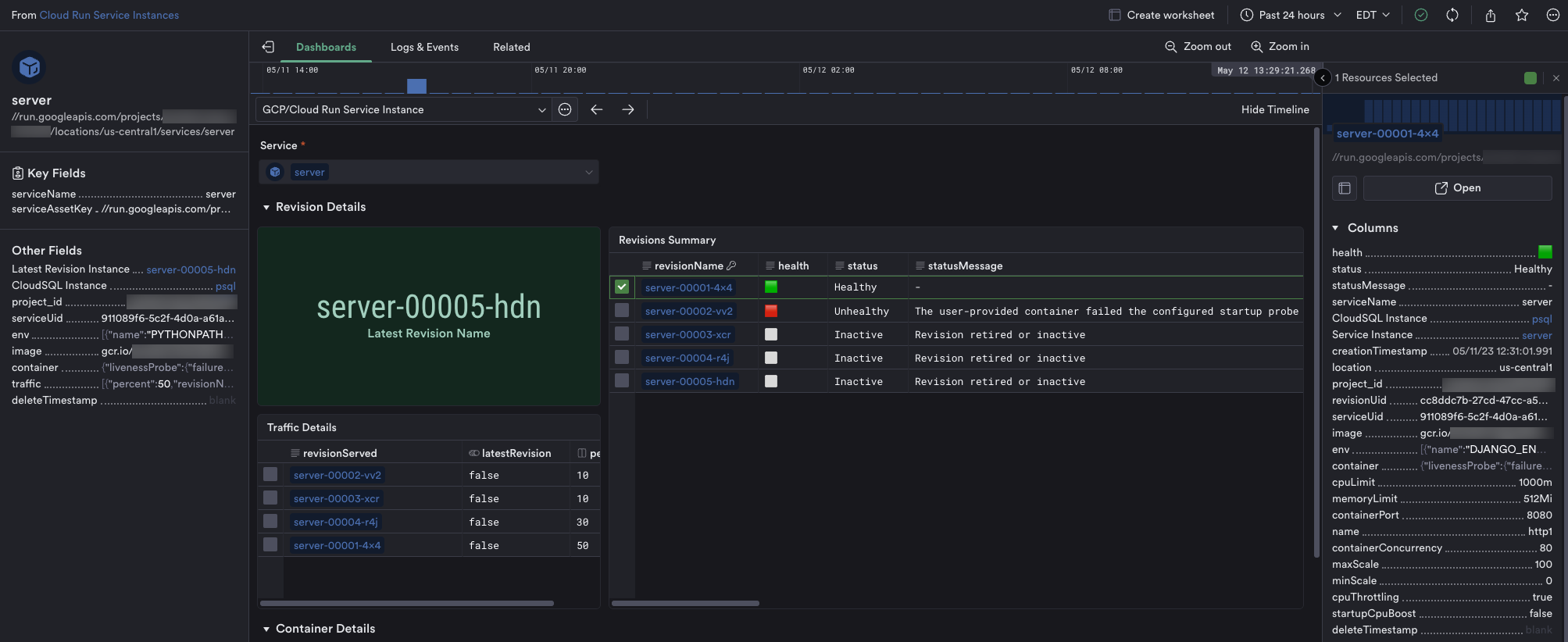Check traffic row server-00001-4x4
Screen dimensions: 1568x642
click(x=270, y=544)
